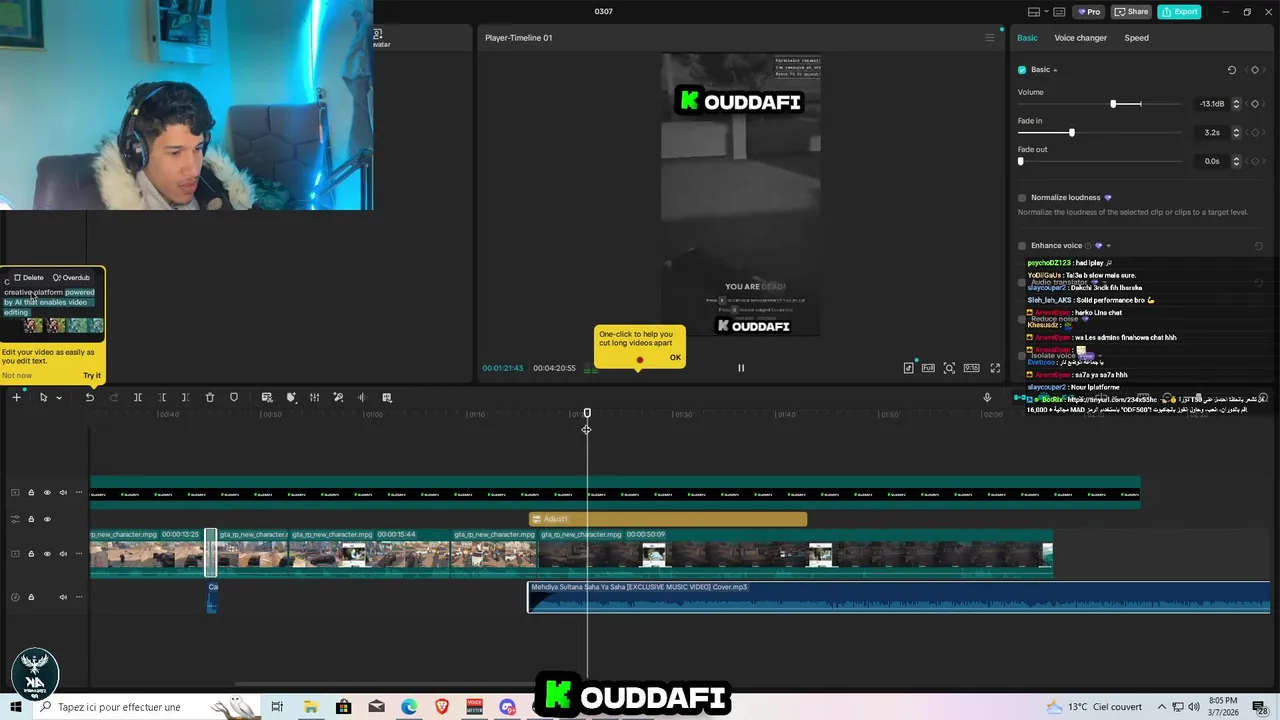Screen dimensions: 1280x720
Task: Uncheck the Basic section checkbox
Action: [1022, 70]
